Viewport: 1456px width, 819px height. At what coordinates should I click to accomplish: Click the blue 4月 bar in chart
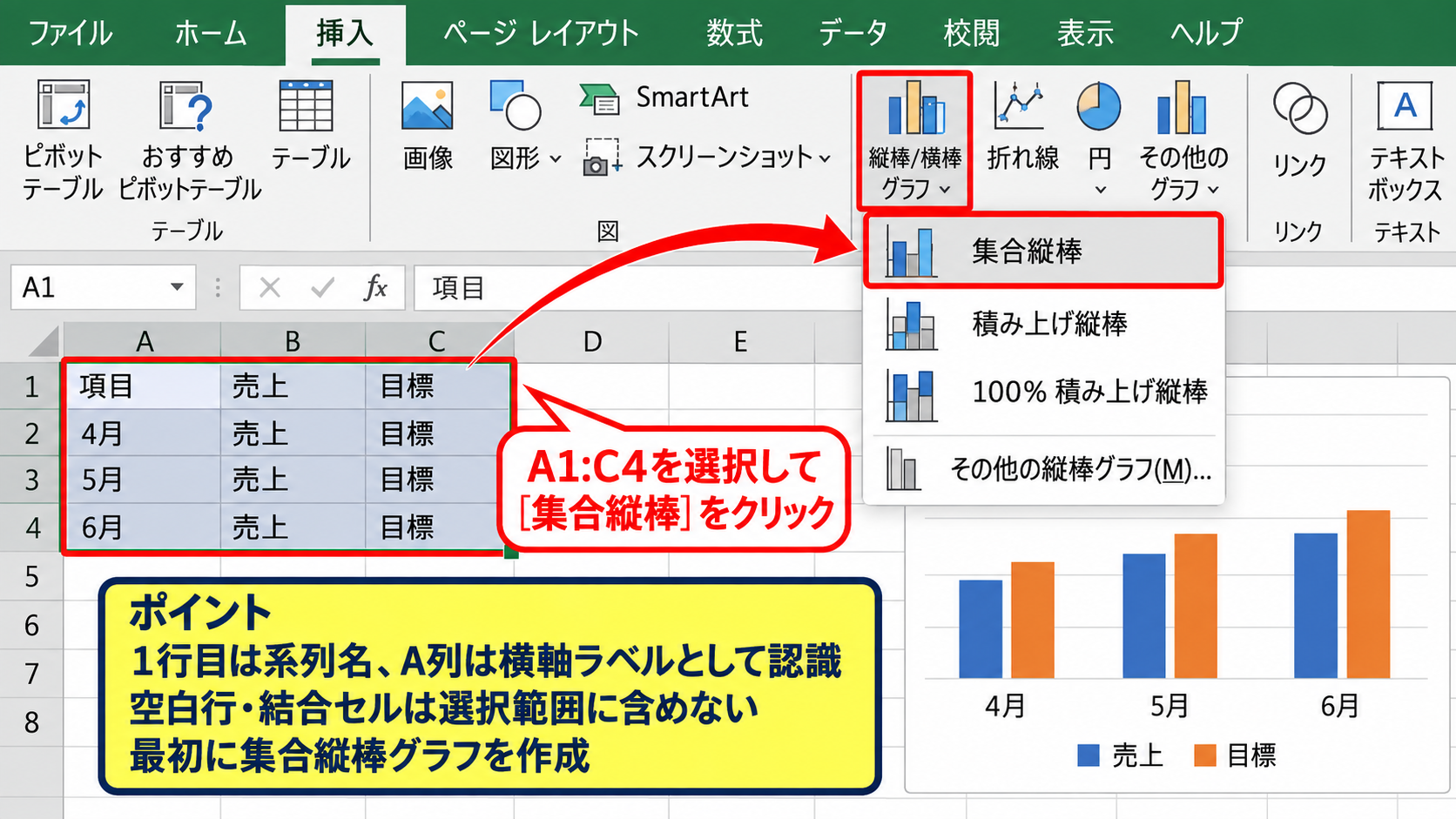coord(981,629)
